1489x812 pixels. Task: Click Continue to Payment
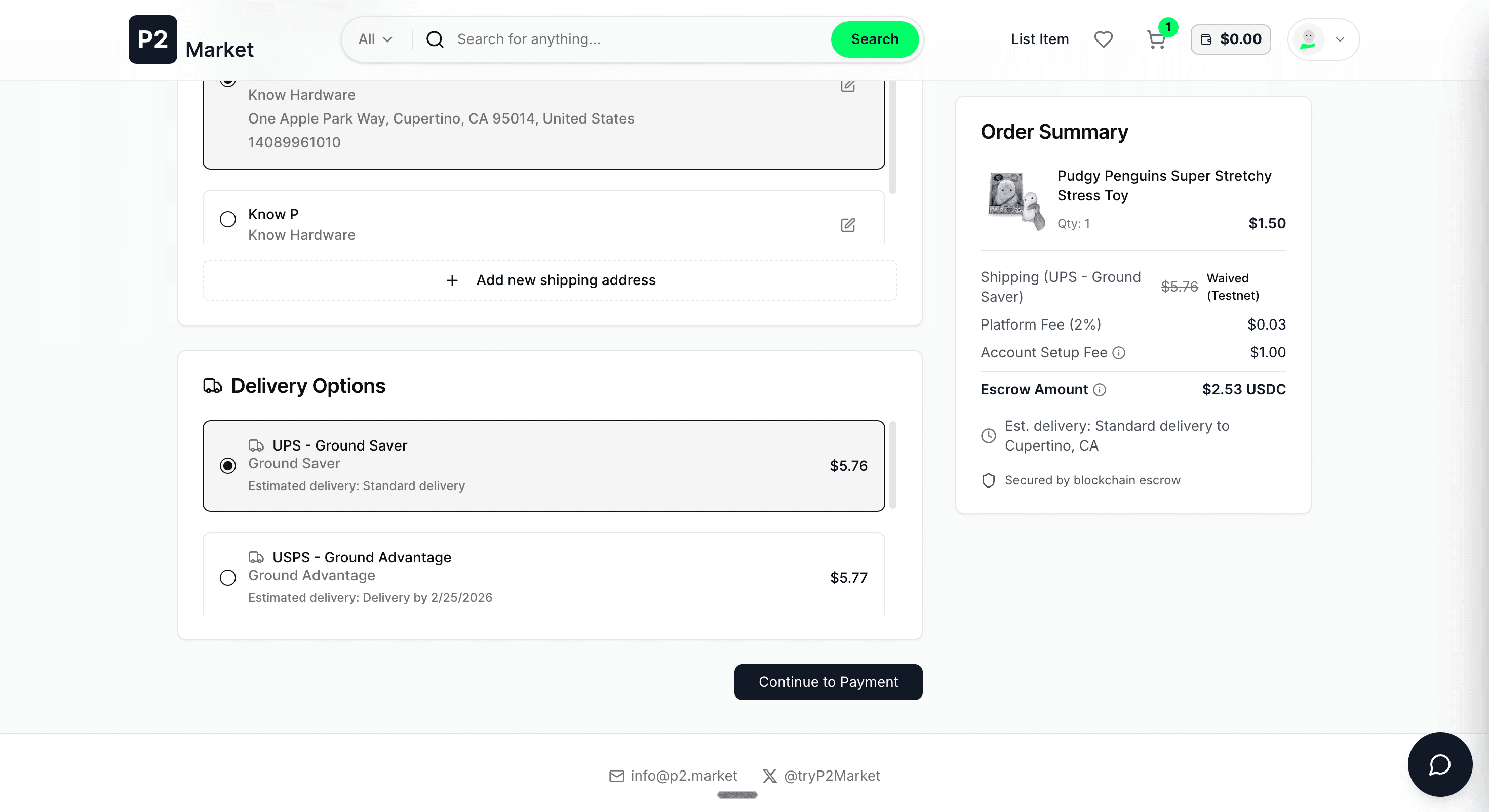pos(828,682)
